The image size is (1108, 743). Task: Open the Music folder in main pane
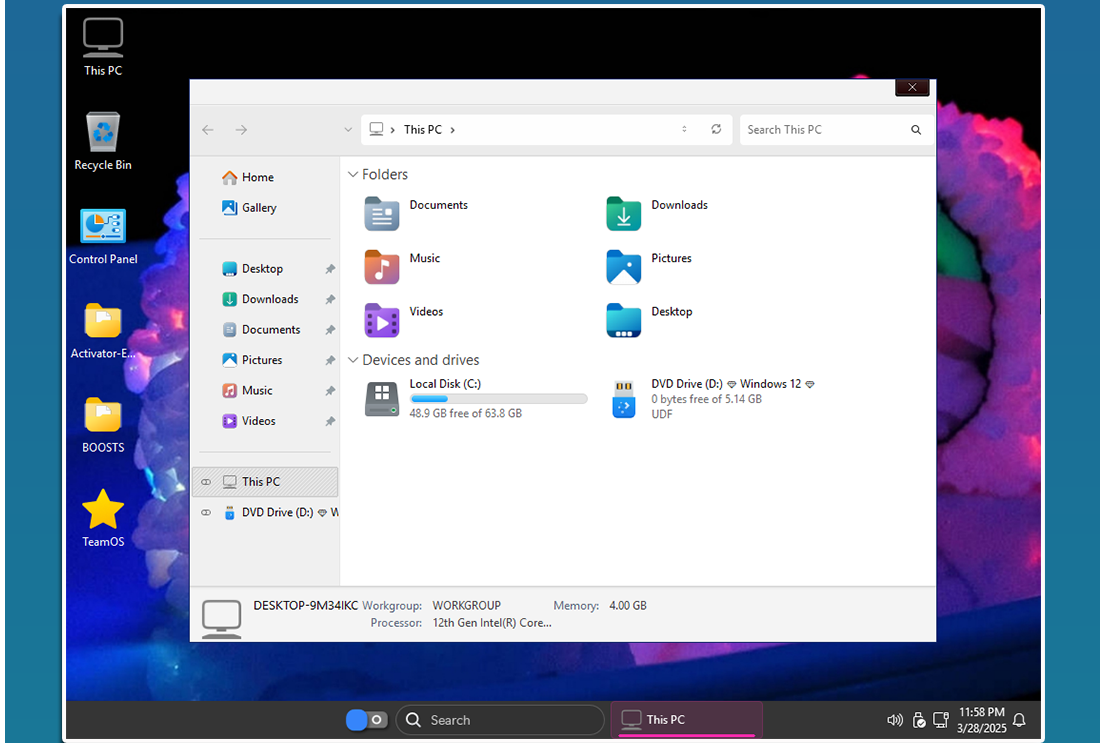tap(382, 267)
